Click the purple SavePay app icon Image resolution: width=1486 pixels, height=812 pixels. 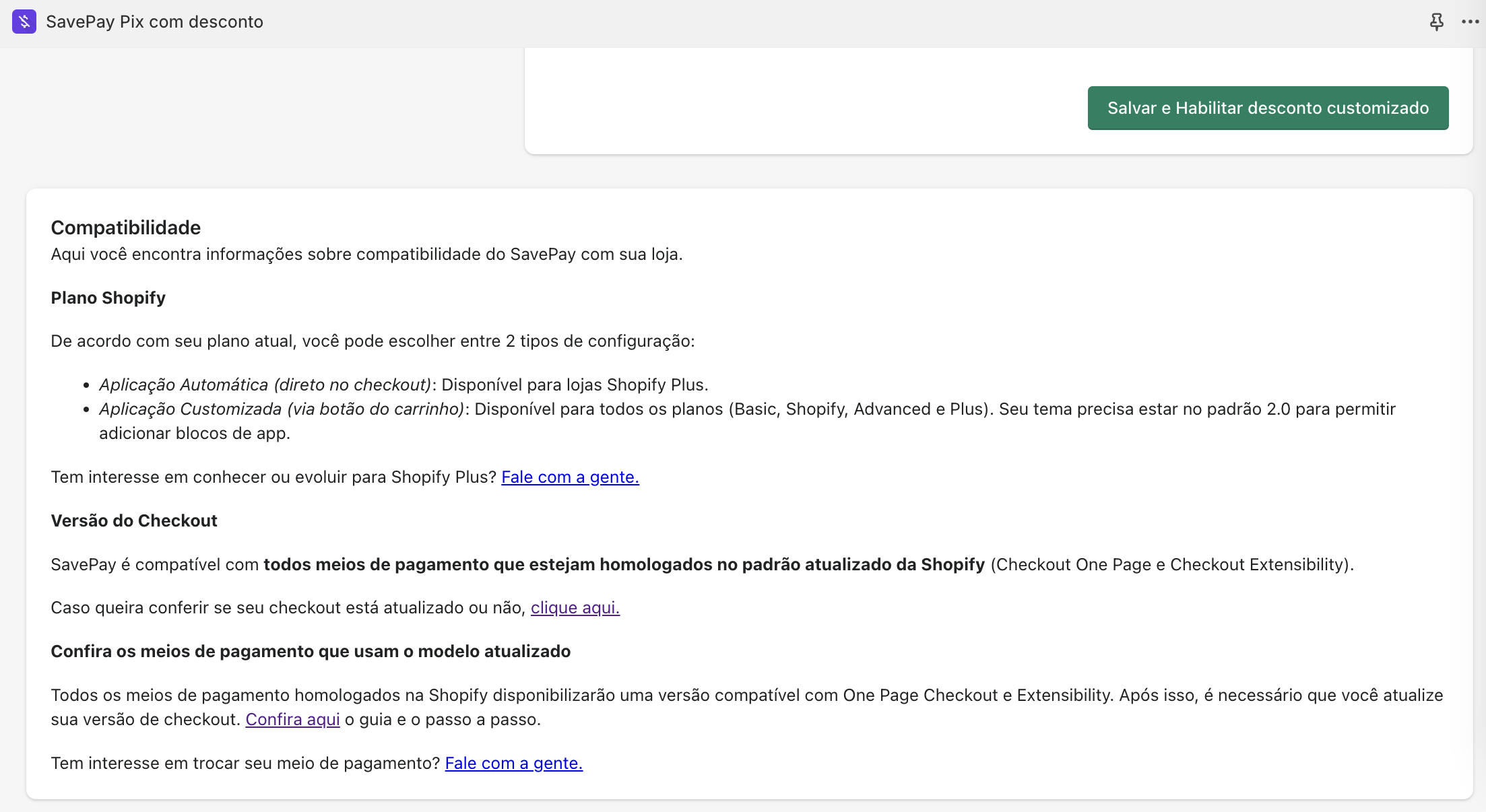coord(24,22)
